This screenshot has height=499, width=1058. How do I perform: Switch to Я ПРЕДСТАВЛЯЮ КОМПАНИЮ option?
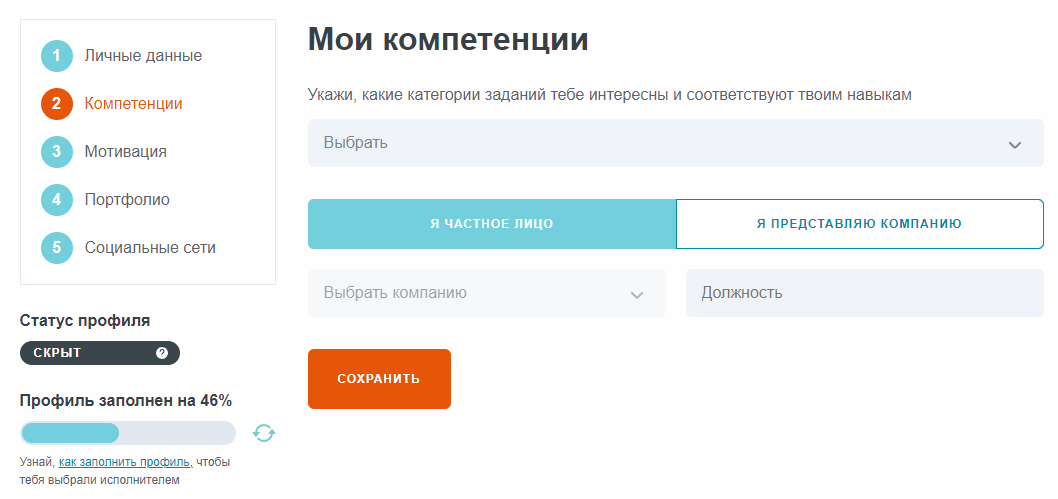pyautogui.click(x=860, y=224)
